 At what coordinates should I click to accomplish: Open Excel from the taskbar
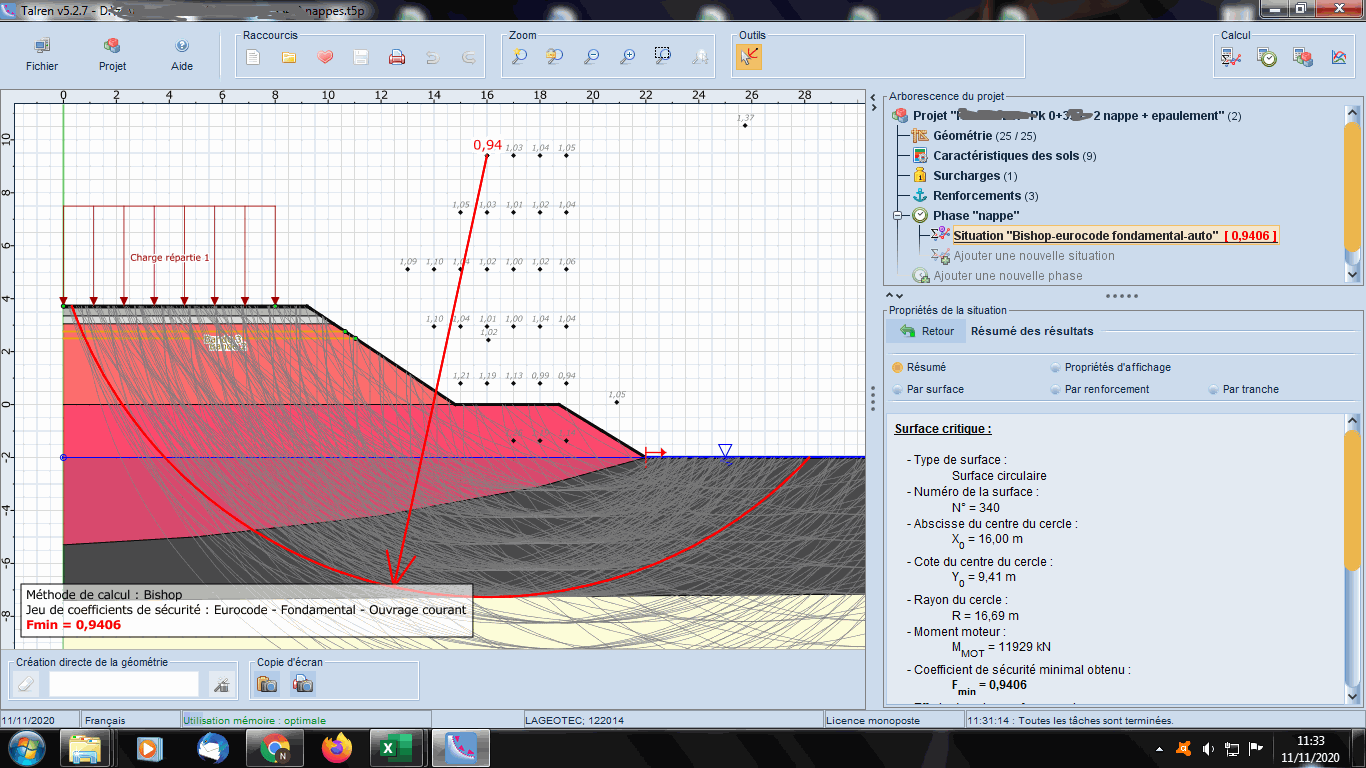pos(394,748)
